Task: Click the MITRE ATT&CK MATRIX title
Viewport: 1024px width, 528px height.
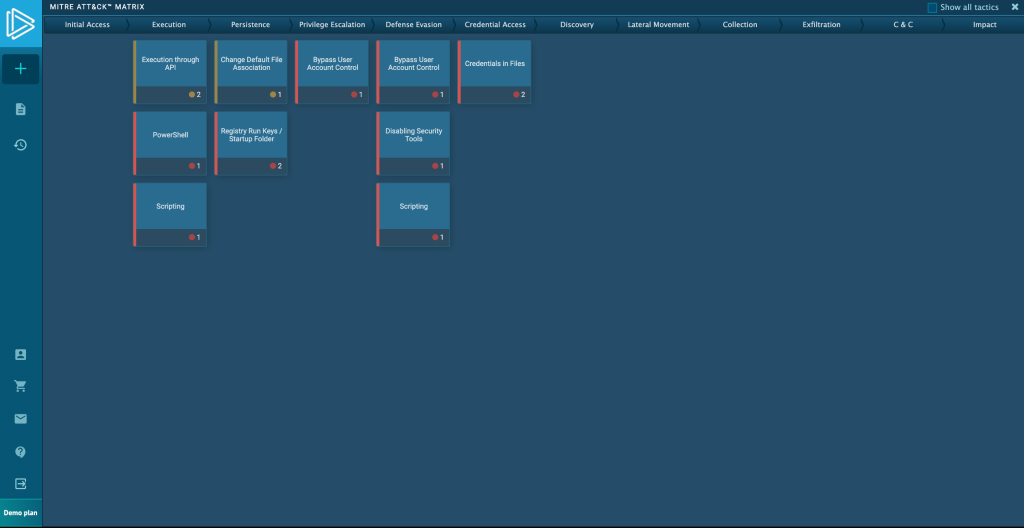Action: (97, 7)
